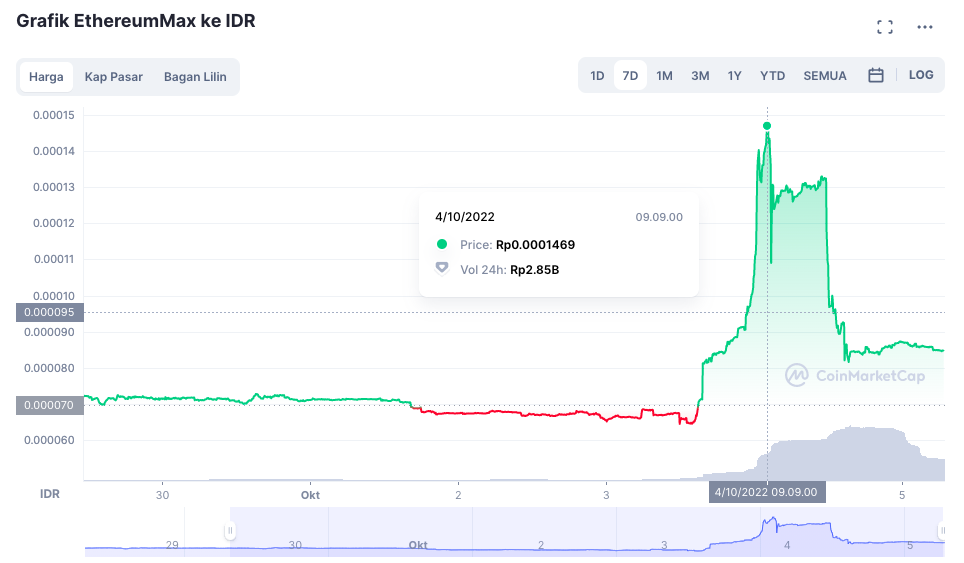Click IDR currency label on axis

click(50, 494)
